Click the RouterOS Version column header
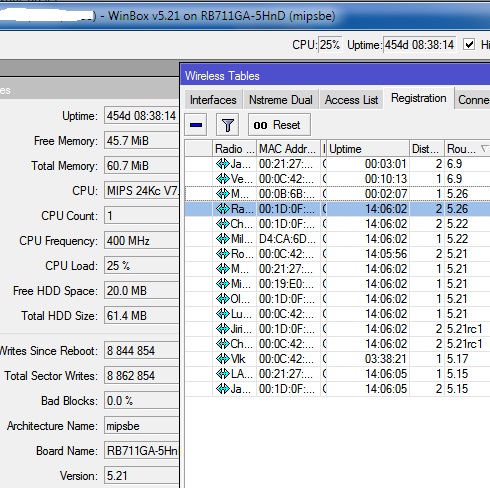This screenshot has width=490, height=488. tap(467, 149)
